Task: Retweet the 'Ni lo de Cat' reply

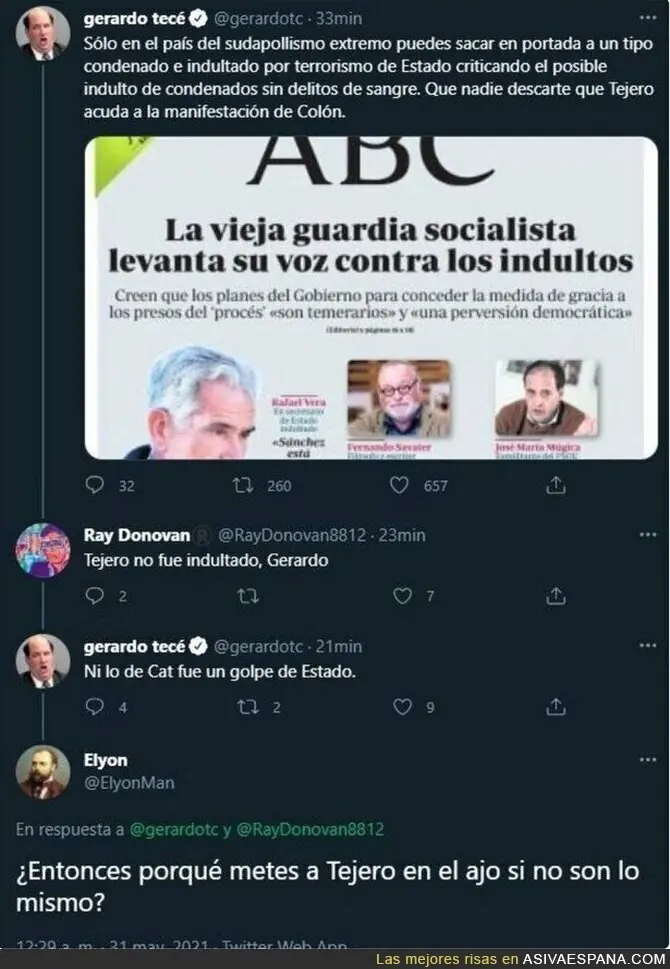Action: (x=248, y=706)
